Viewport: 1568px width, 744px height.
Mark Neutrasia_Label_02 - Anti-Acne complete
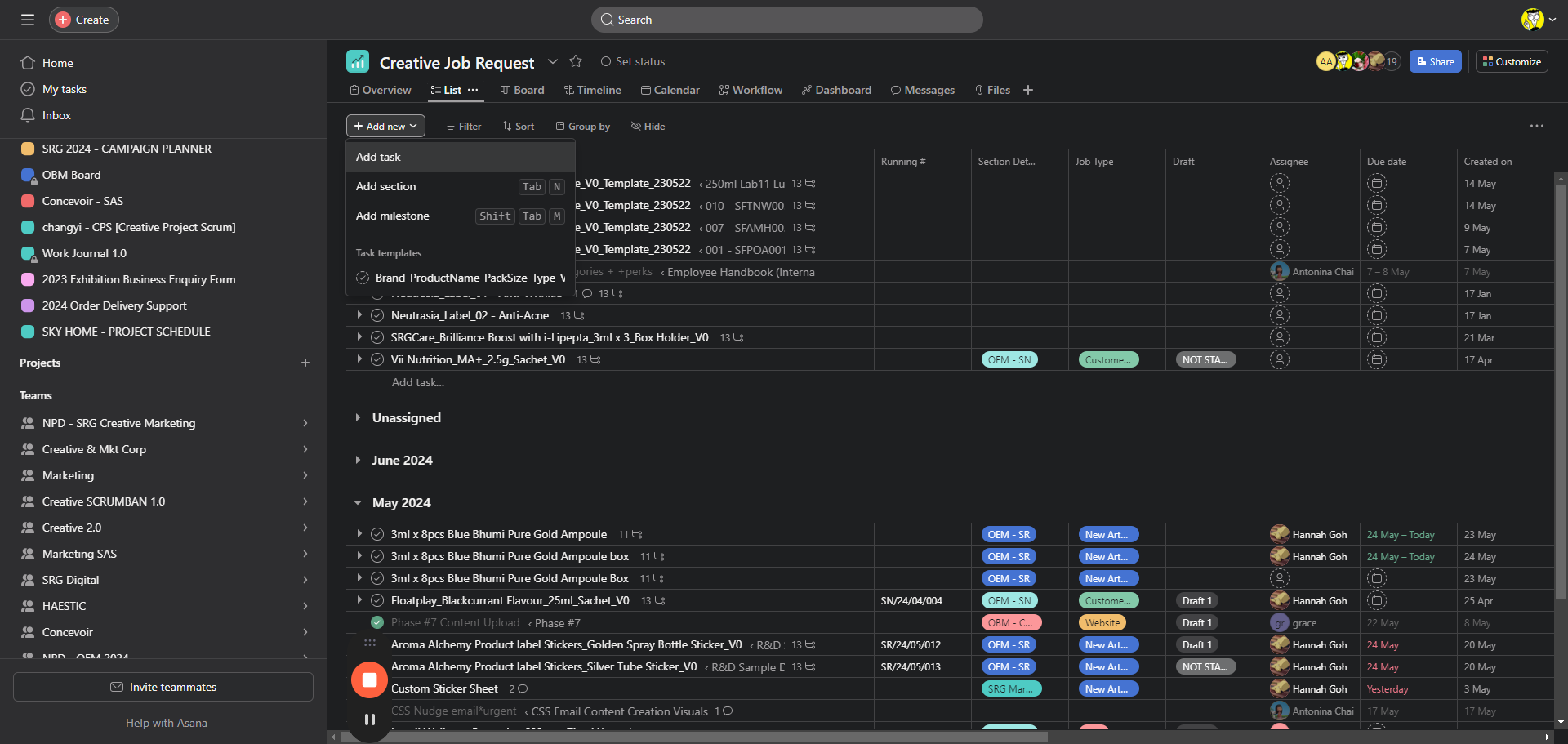pos(377,315)
